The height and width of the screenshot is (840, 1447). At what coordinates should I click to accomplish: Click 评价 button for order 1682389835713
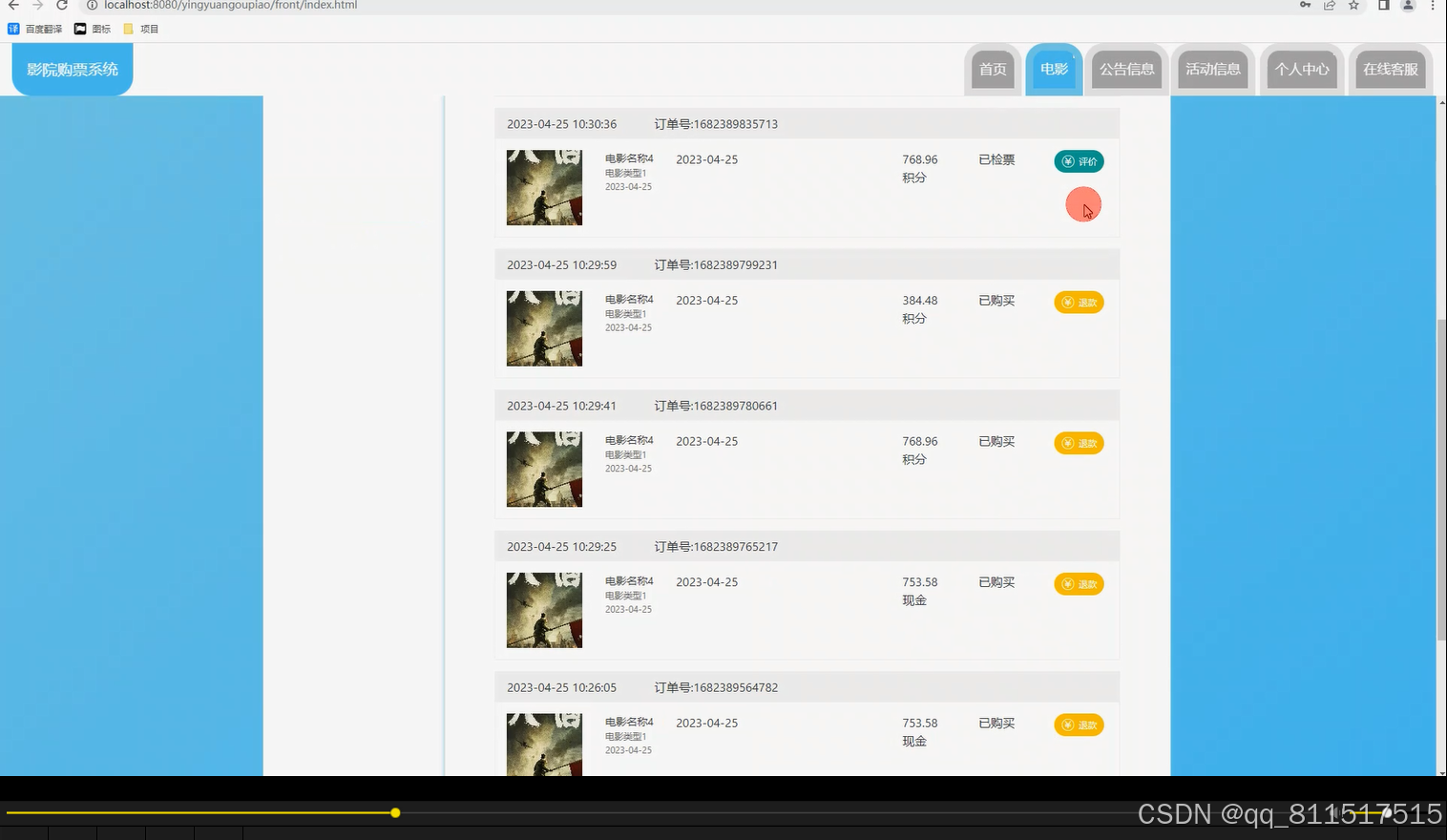(1079, 161)
